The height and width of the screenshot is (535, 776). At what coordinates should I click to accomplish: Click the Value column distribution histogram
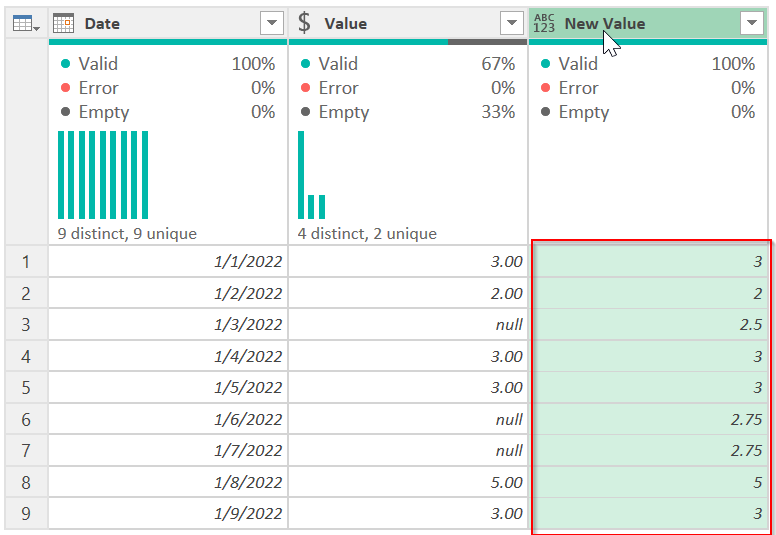tap(311, 175)
